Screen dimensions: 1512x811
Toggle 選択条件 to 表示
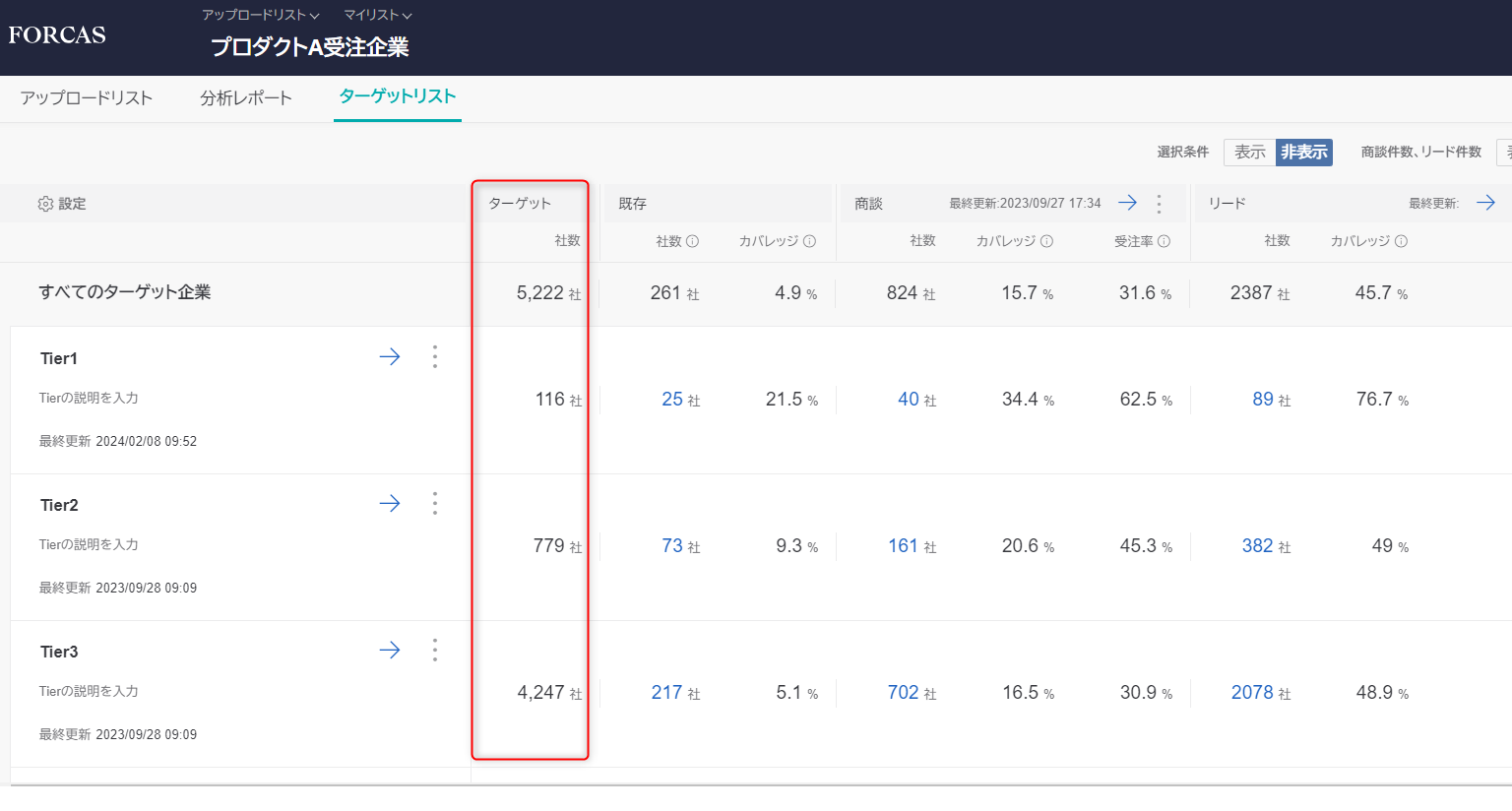[1249, 153]
